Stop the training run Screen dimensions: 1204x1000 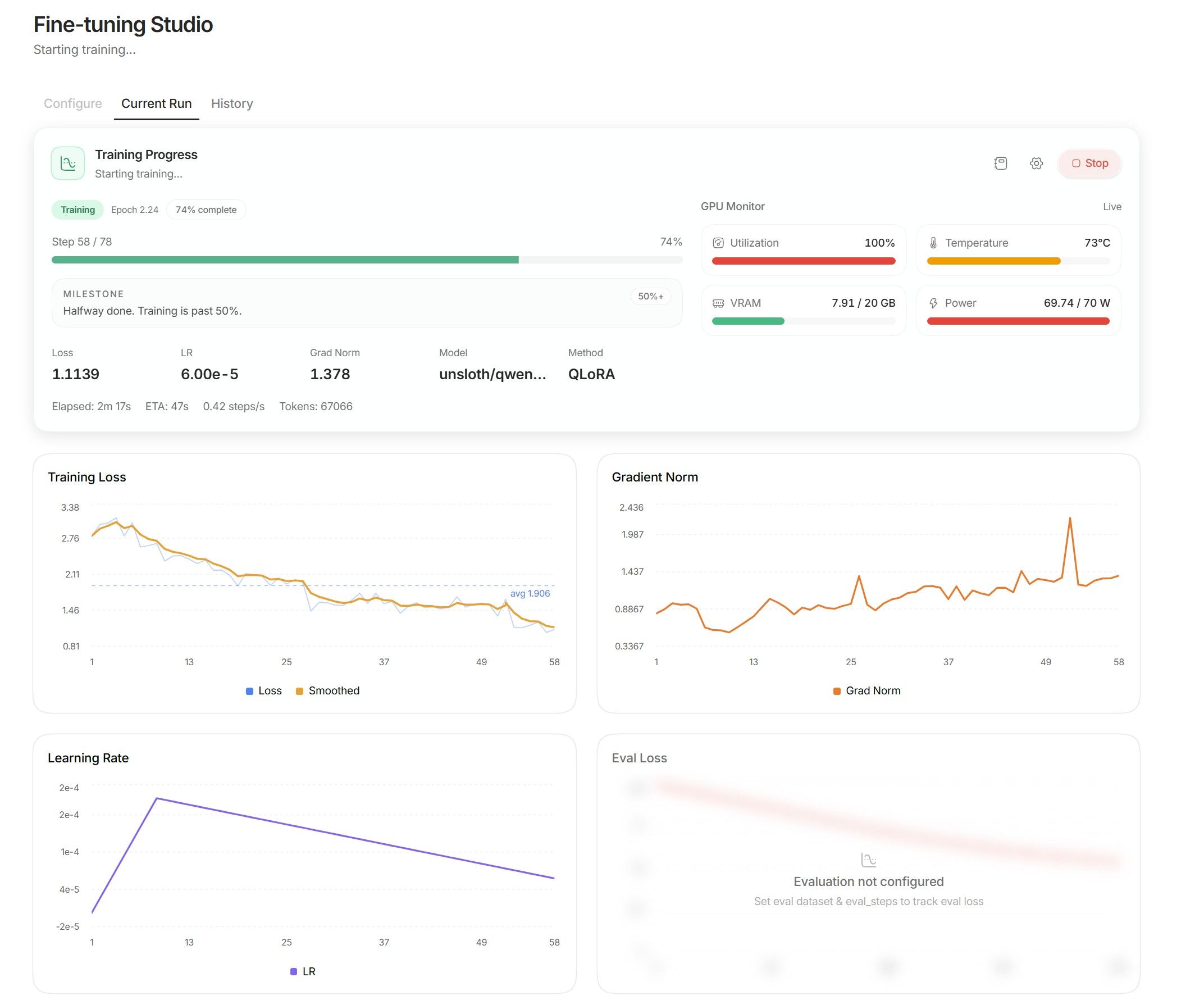point(1089,163)
